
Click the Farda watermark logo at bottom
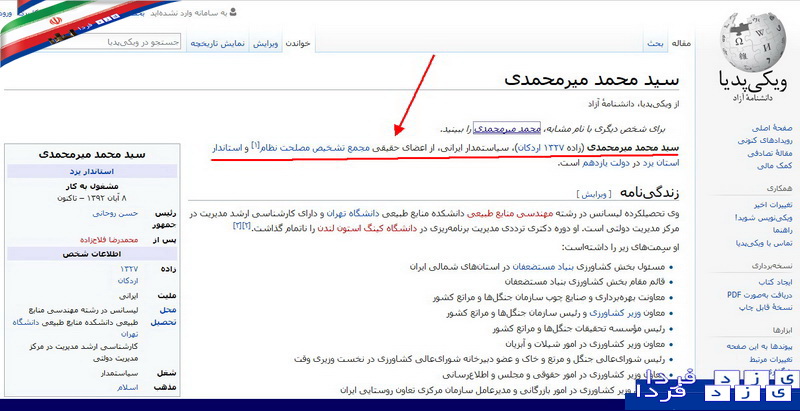710,387
